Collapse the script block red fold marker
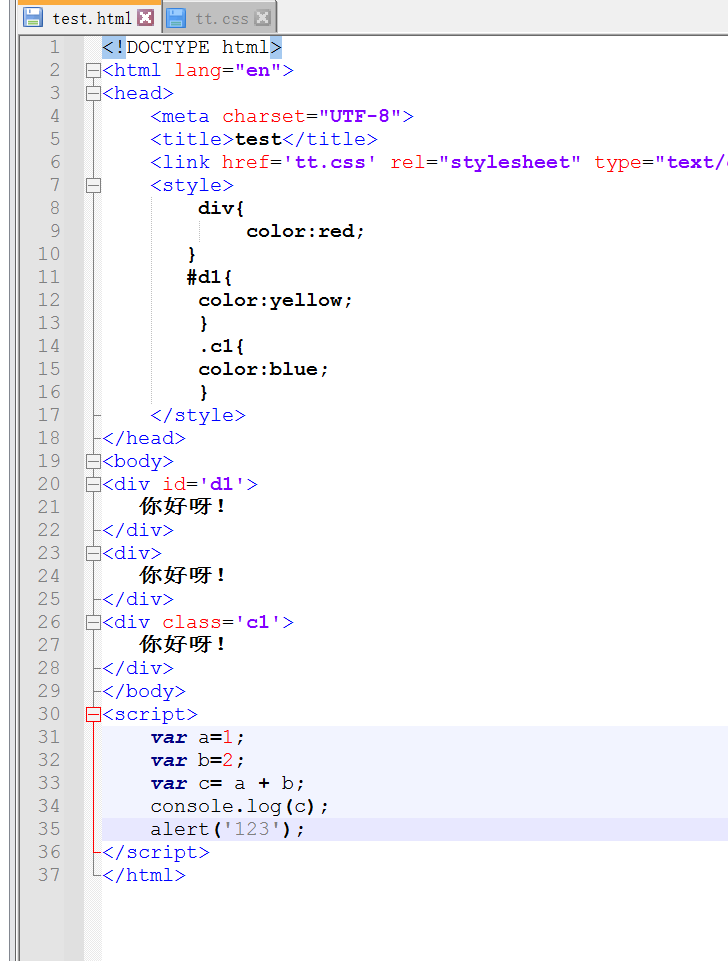This screenshot has width=728, height=961. point(93,715)
